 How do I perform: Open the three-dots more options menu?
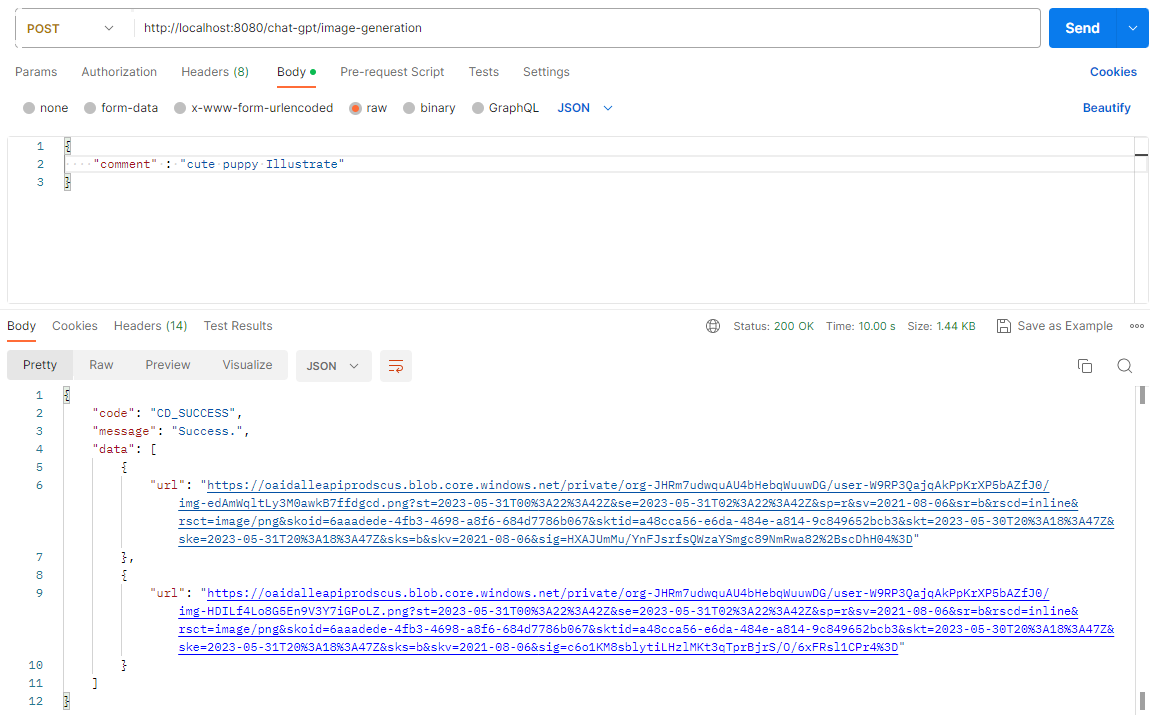pos(1136,326)
